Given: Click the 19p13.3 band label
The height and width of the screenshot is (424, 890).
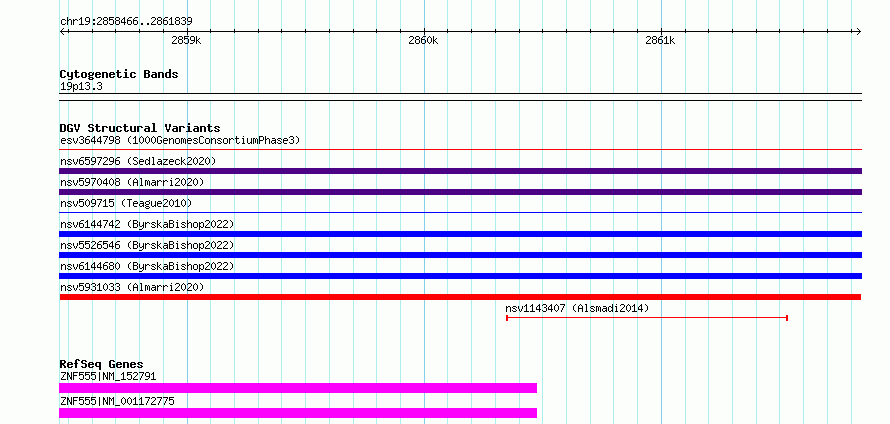Looking at the screenshot, I should click(x=81, y=87).
